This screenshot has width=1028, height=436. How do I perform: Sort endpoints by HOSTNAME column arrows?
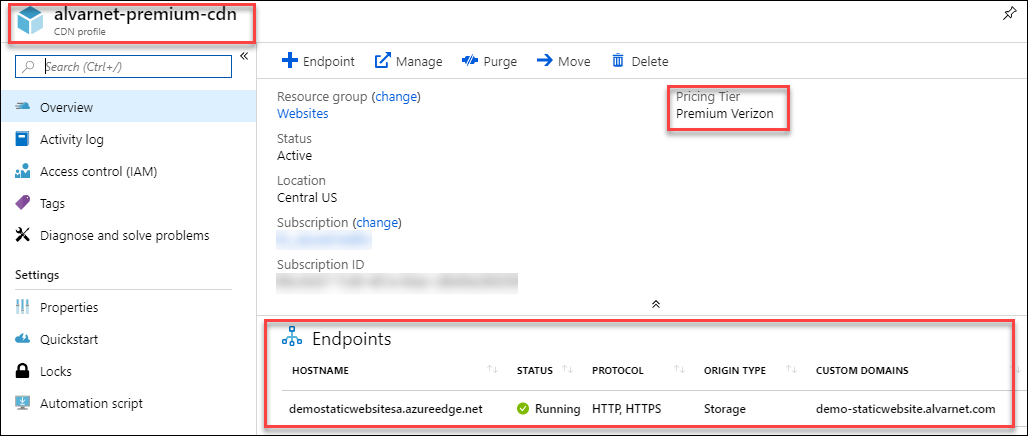pos(492,370)
